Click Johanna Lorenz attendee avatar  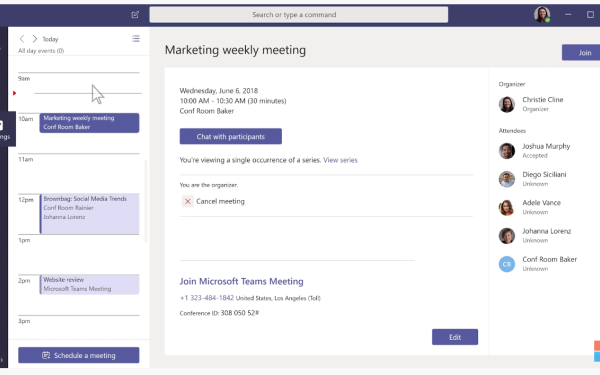(x=507, y=236)
